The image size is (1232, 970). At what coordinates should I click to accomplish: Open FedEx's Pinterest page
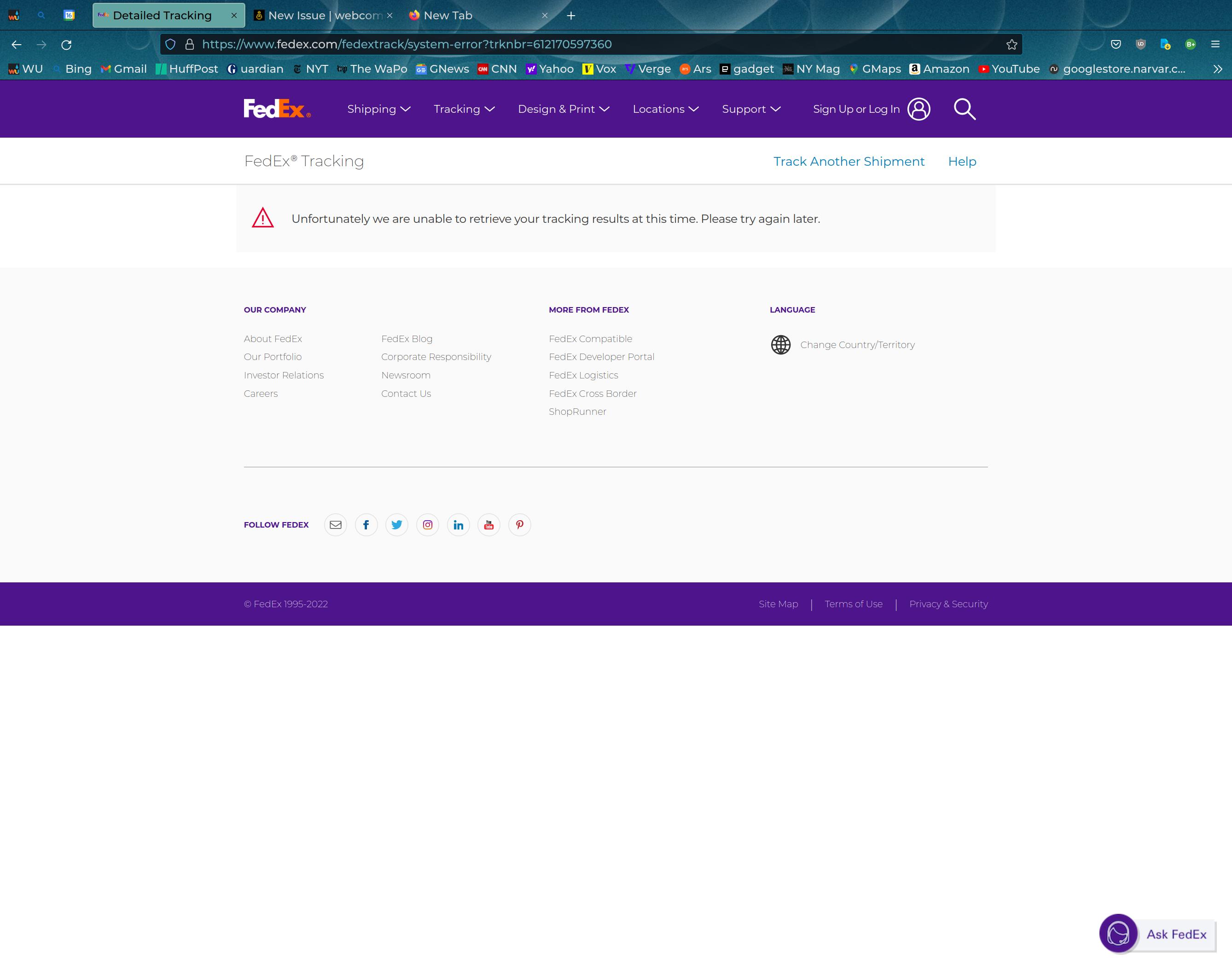519,525
